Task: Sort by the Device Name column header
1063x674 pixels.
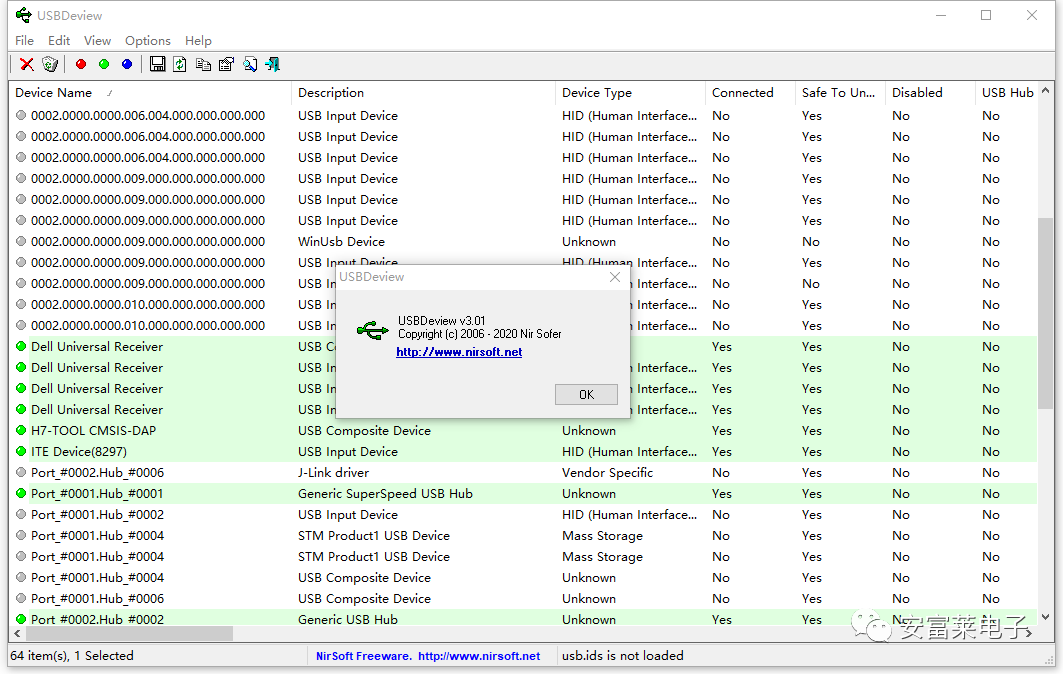Action: click(x=150, y=93)
